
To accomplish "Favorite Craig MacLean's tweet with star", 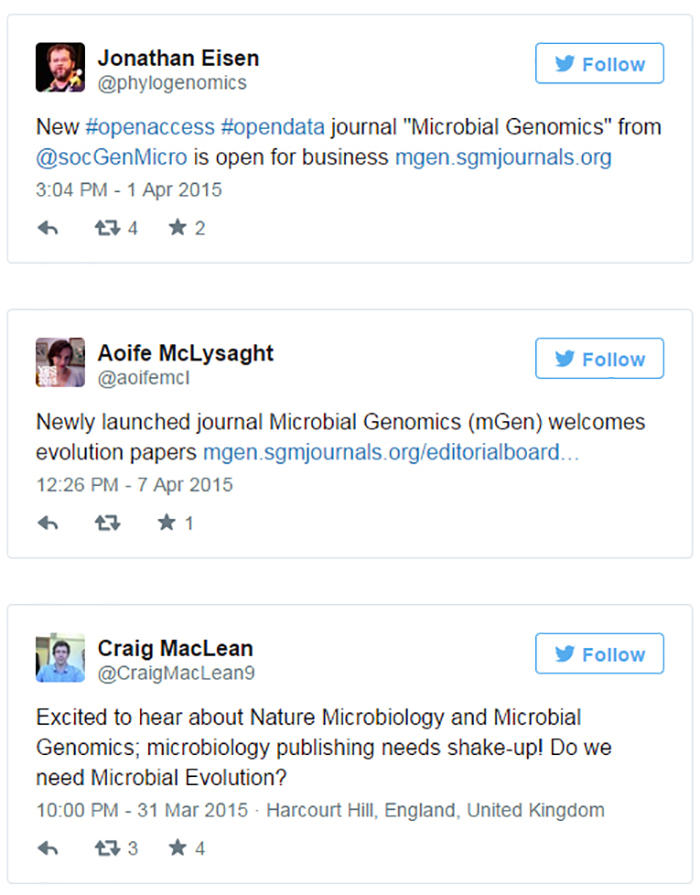I will 178,848.
